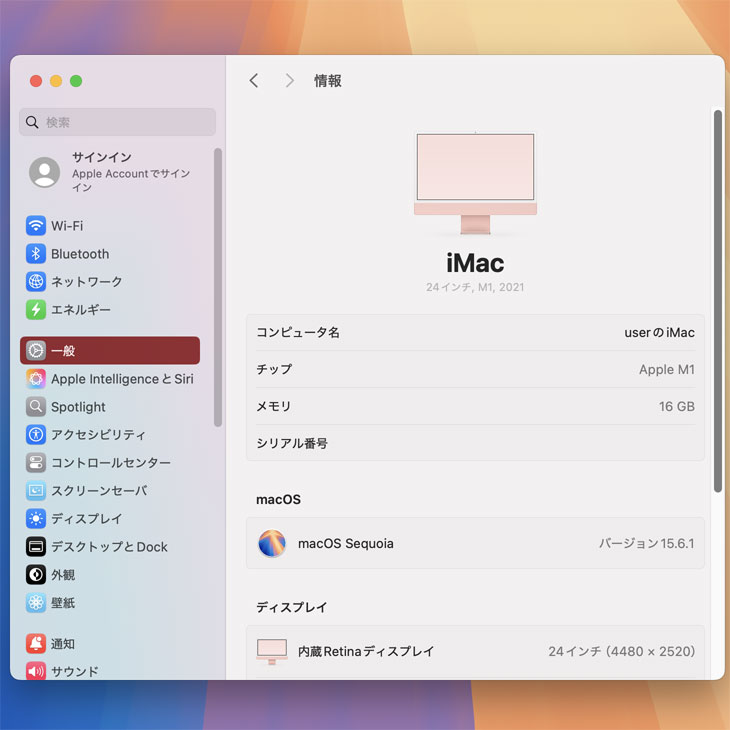Select the ネットワーク globe icon

click(x=36, y=282)
